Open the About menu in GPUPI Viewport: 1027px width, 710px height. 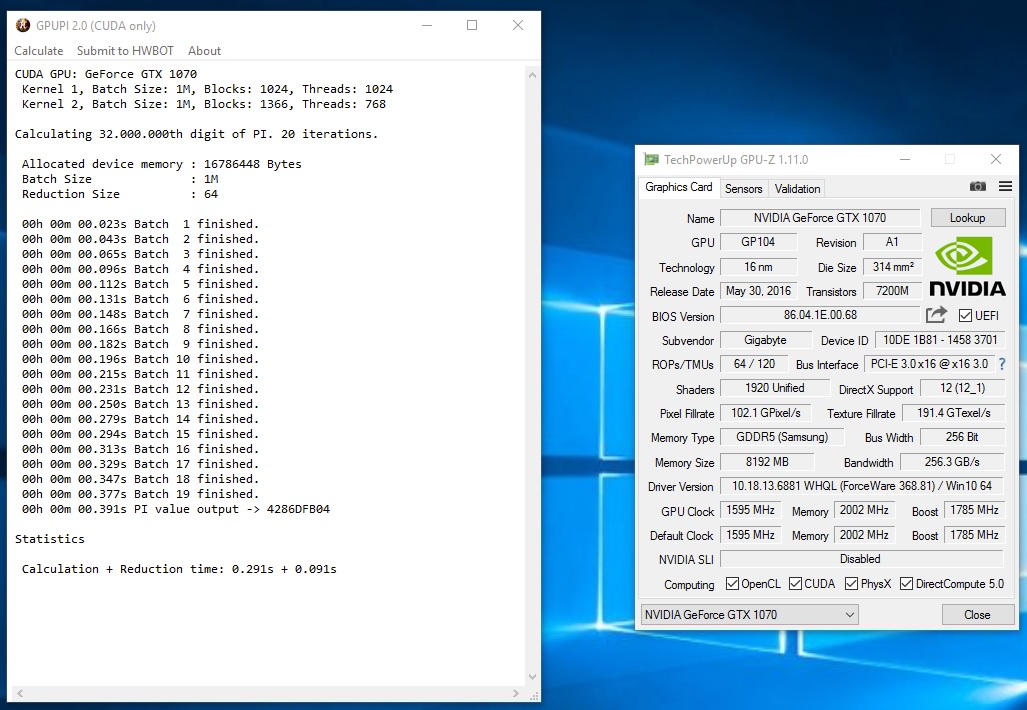click(x=204, y=50)
